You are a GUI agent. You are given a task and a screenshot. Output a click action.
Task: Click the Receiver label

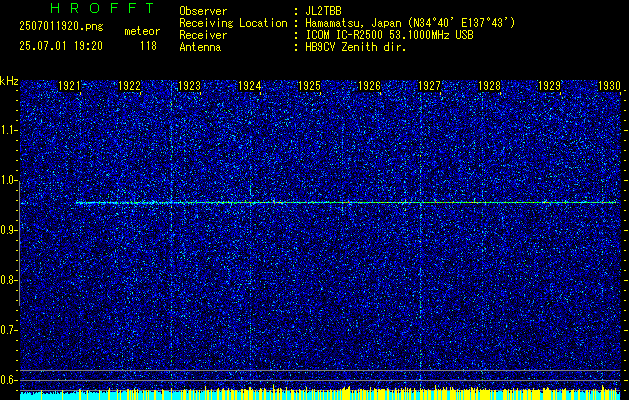203,35
